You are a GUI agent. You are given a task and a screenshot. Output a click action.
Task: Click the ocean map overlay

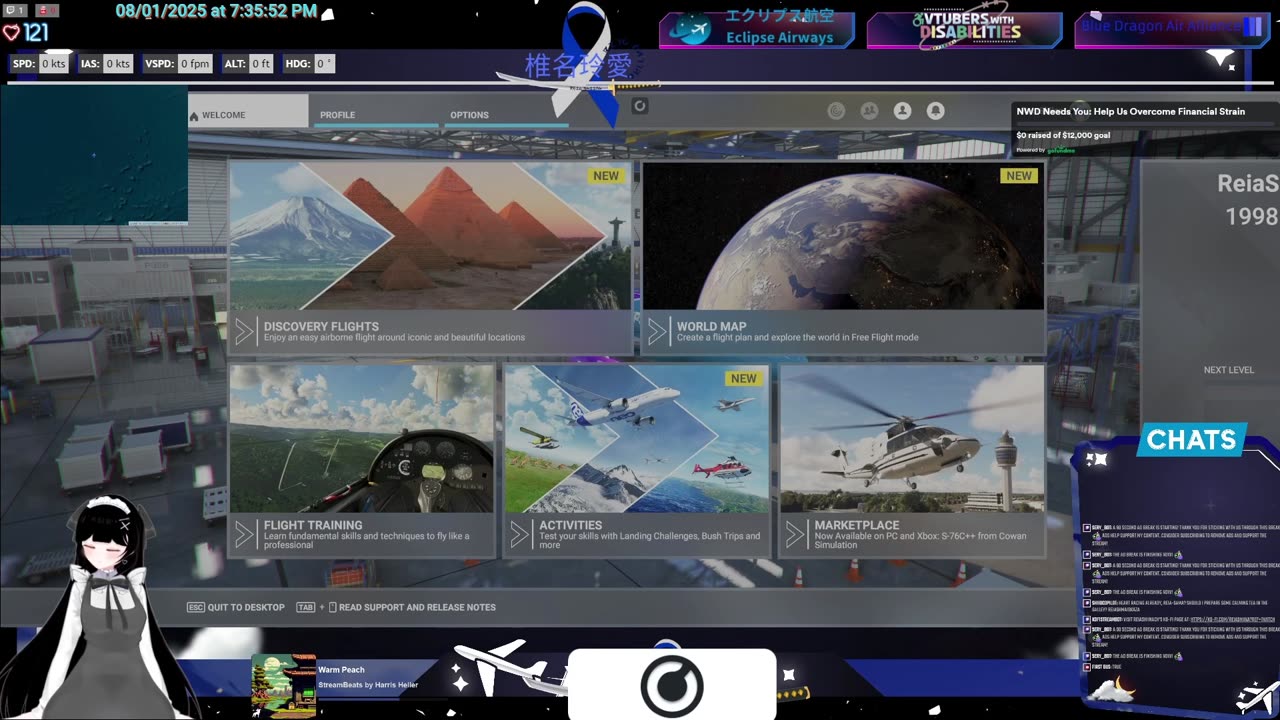(x=94, y=155)
